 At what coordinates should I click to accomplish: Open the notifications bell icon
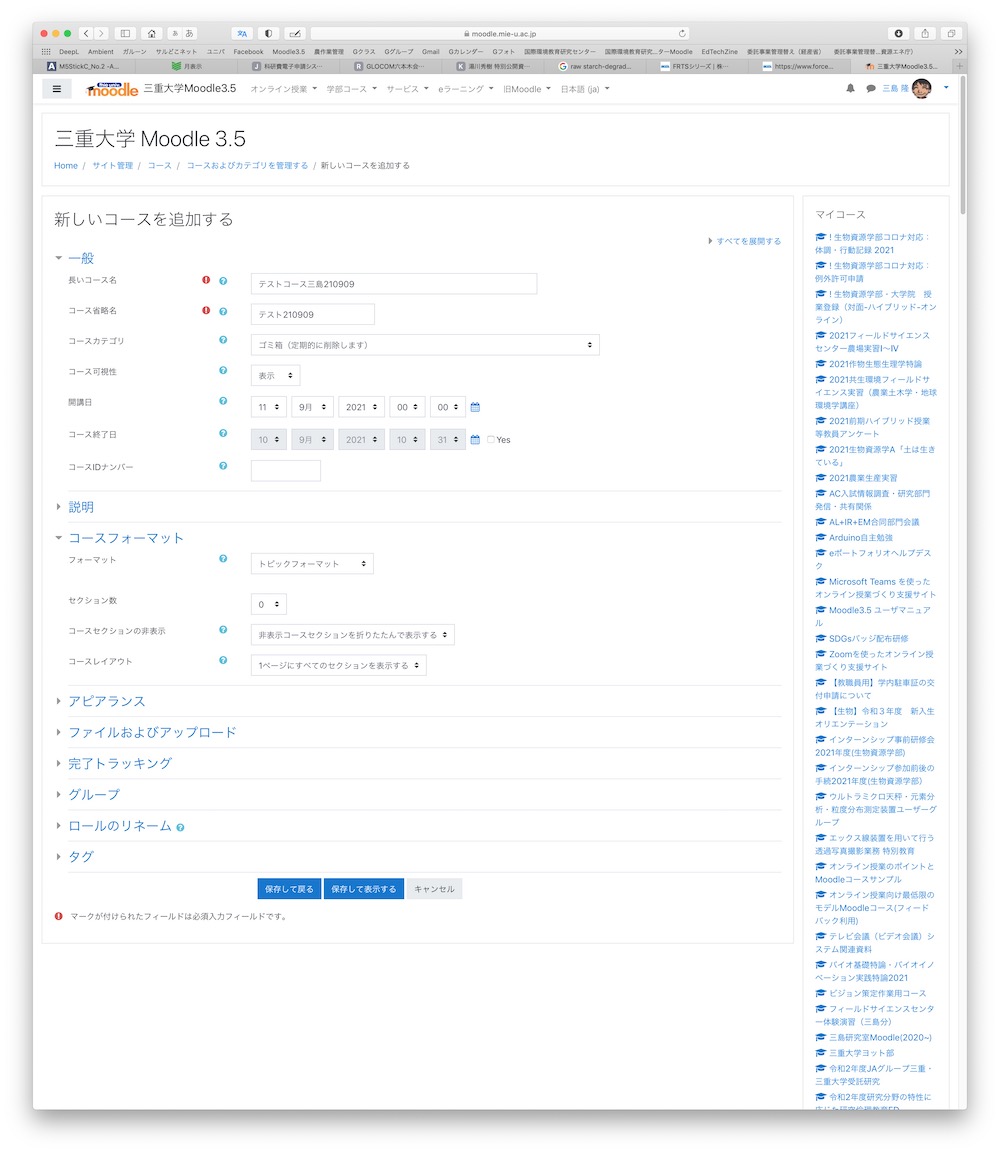[x=851, y=89]
